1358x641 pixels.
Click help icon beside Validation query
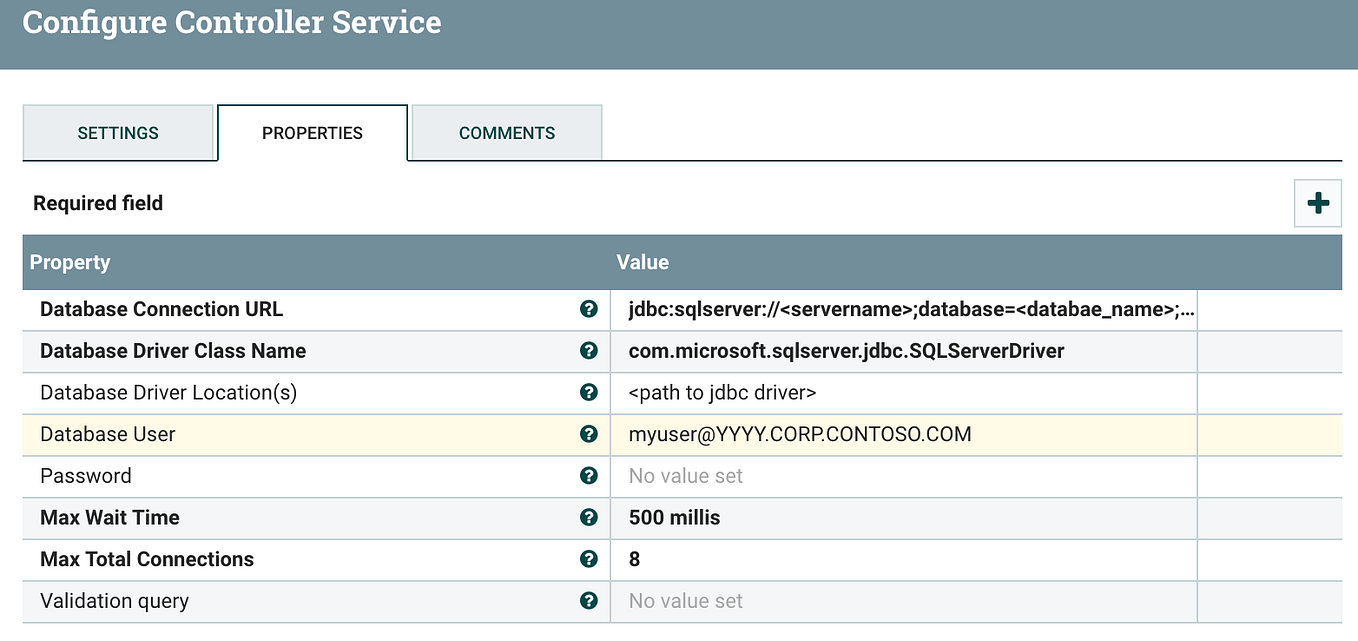tap(589, 601)
